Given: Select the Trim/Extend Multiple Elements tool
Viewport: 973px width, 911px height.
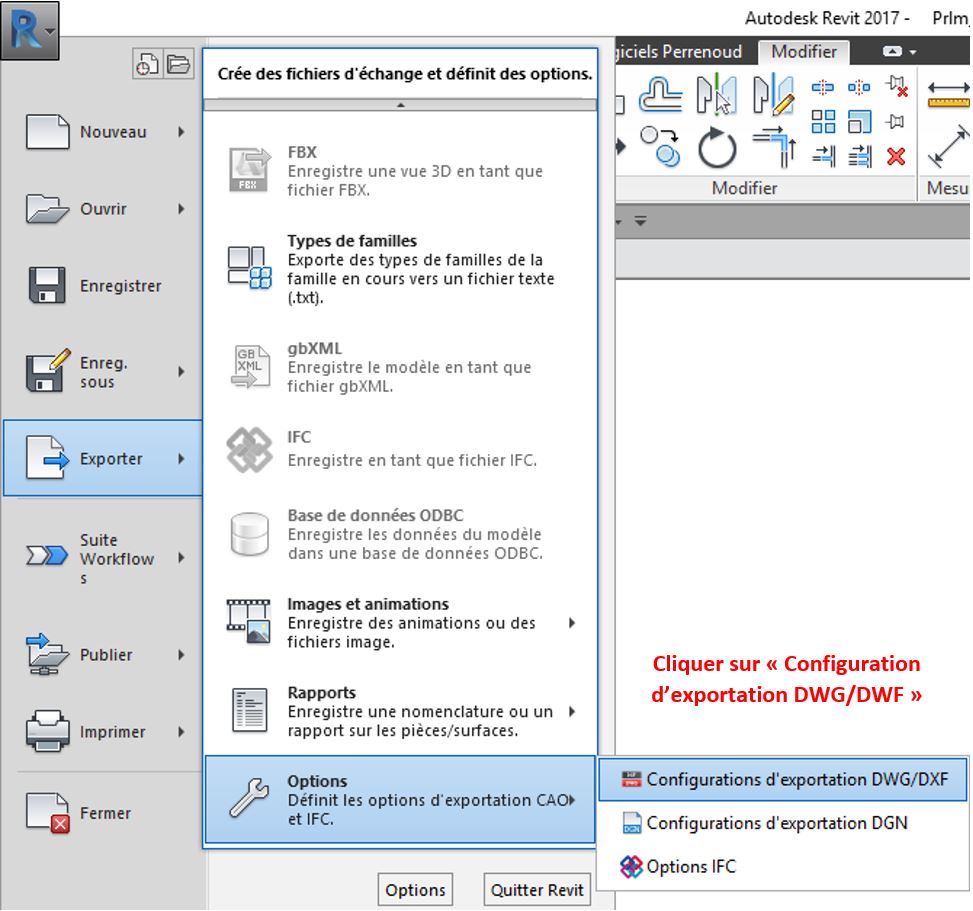Looking at the screenshot, I should [860, 156].
